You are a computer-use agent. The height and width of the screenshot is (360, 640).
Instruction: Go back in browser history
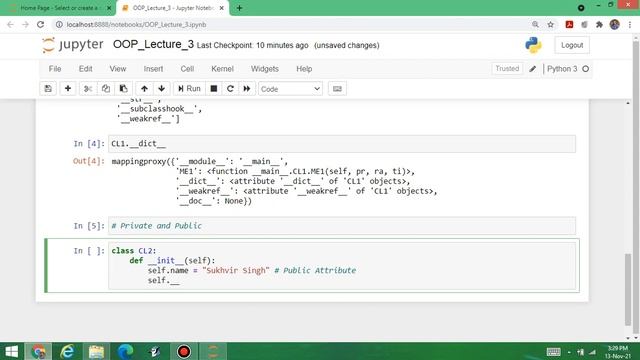tap(10, 24)
